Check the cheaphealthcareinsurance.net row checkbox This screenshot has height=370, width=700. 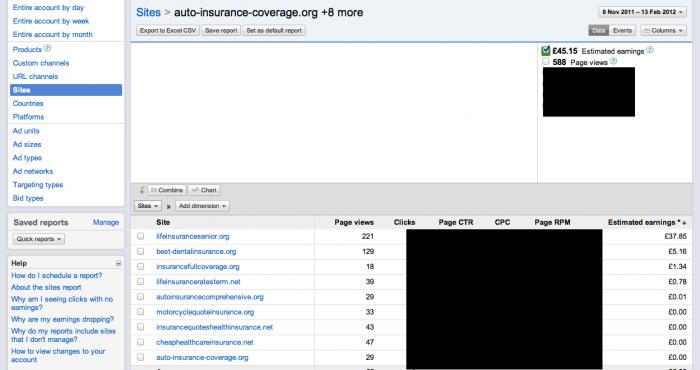(141, 342)
